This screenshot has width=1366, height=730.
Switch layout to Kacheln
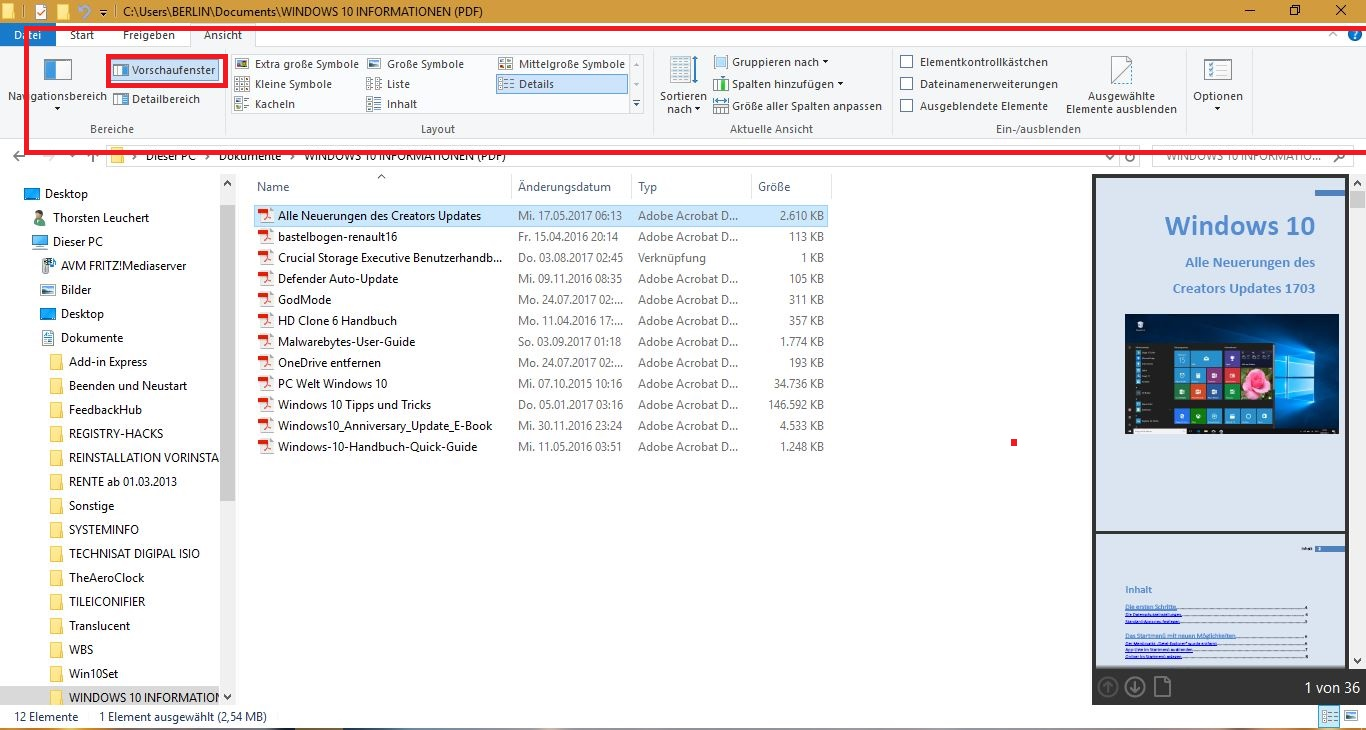(x=265, y=104)
